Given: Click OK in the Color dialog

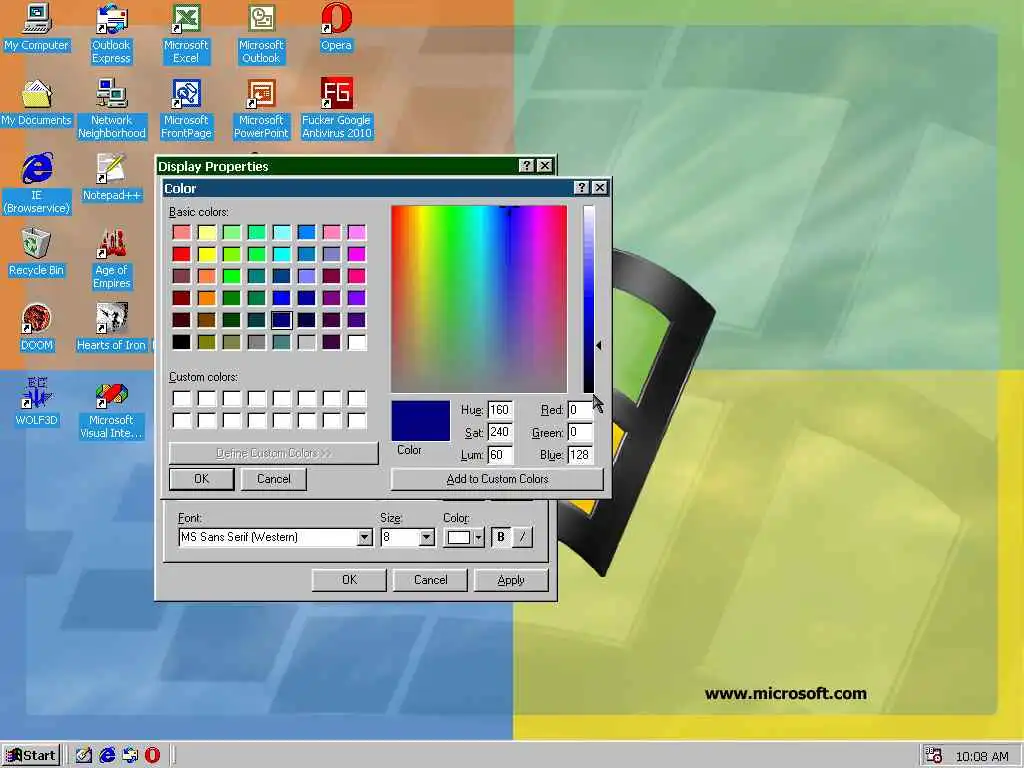Looking at the screenshot, I should 201,479.
